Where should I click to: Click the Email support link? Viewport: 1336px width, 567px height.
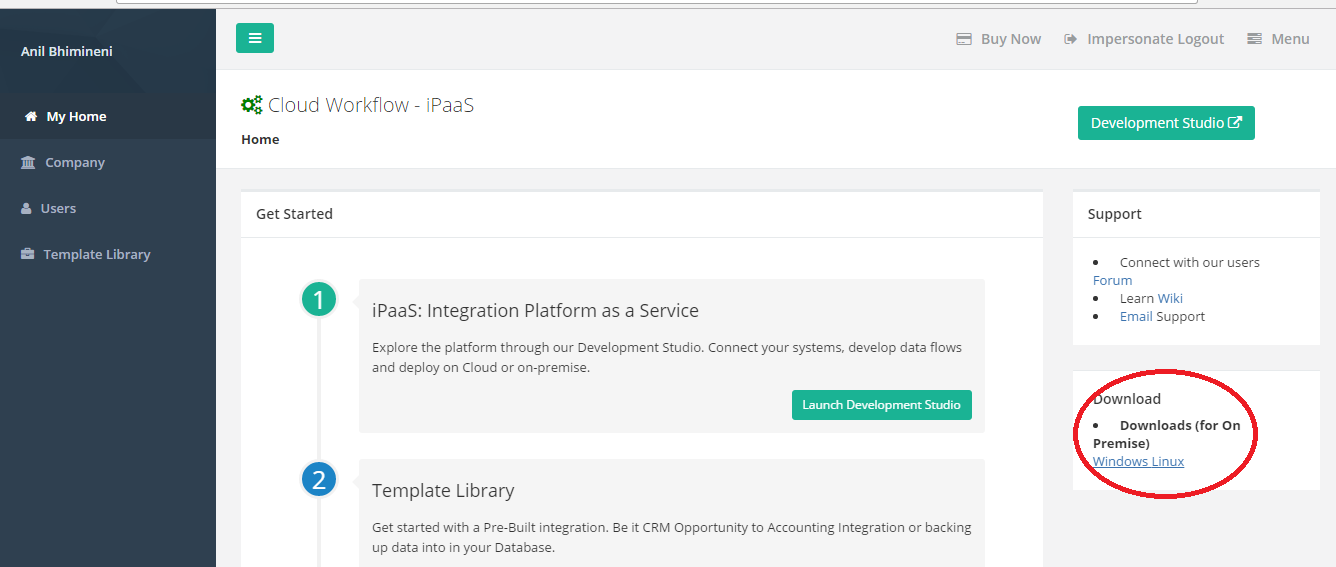(x=1136, y=316)
